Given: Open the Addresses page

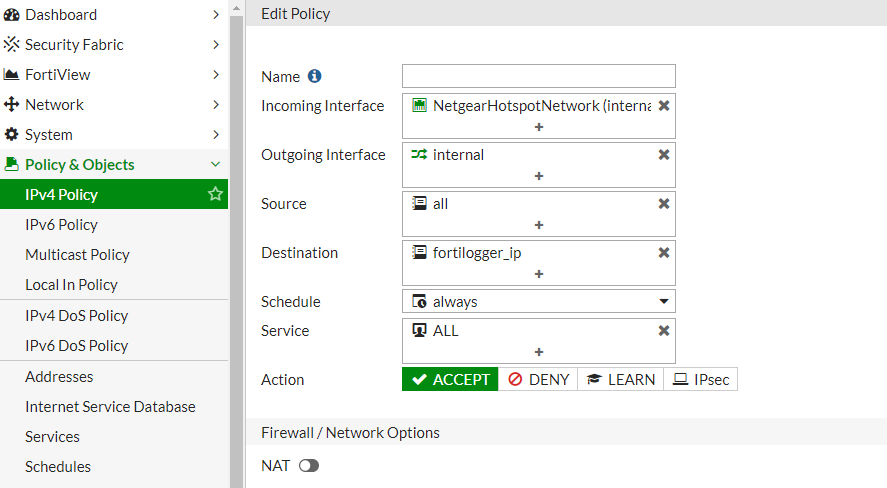Looking at the screenshot, I should [59, 377].
